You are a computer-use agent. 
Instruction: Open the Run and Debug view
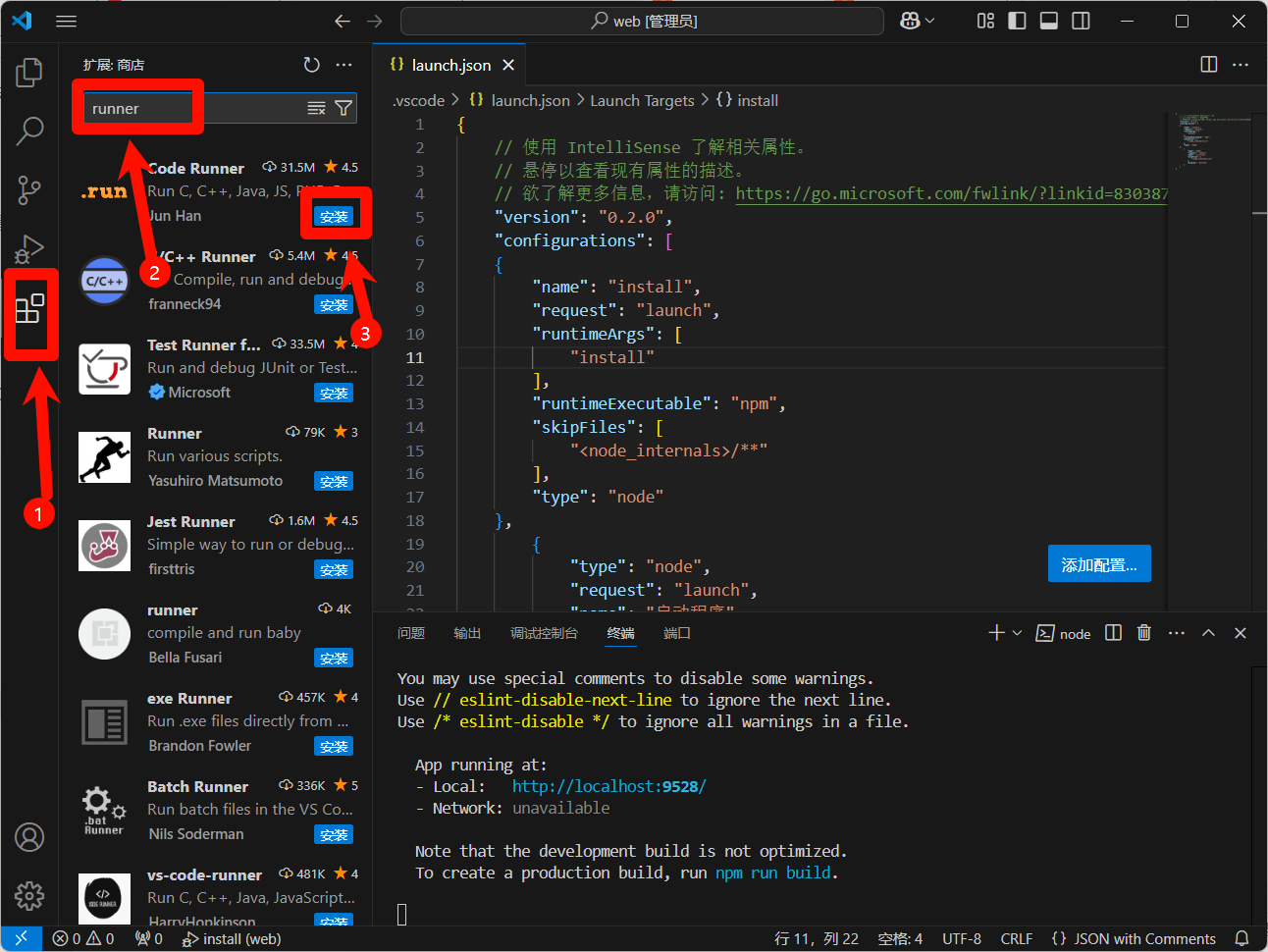tap(29, 249)
